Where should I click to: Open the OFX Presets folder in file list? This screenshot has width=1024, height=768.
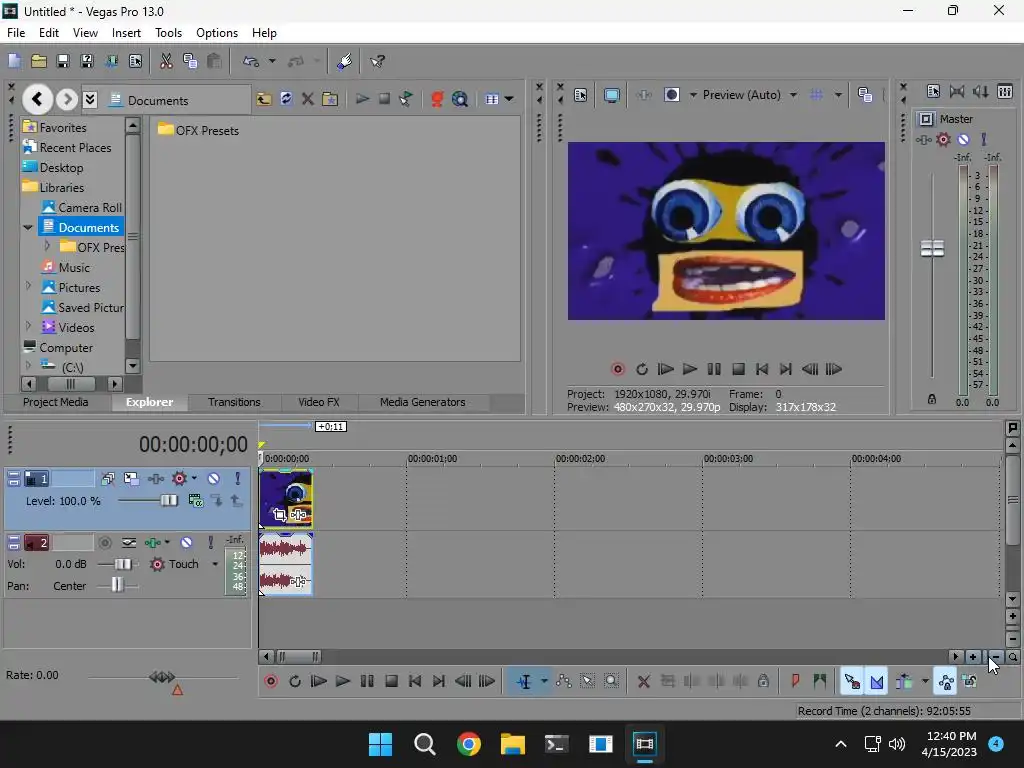click(199, 130)
